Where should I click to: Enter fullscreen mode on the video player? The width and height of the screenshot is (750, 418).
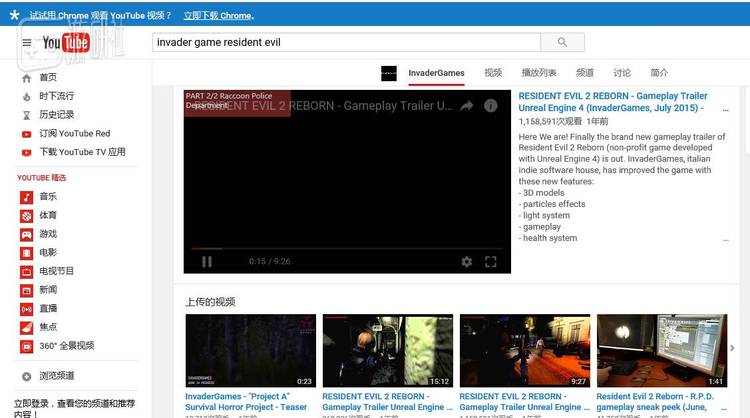click(x=491, y=262)
